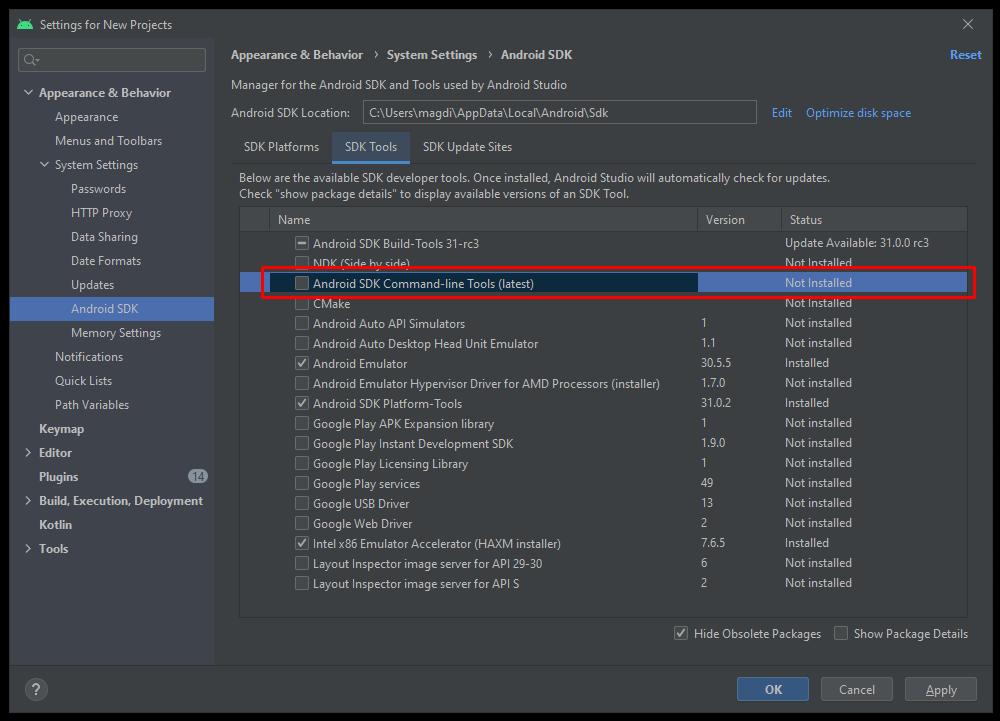Click 'Update Available: 31.0.0 rc3' status
Viewport: 1000px width, 721px height.
857,243
